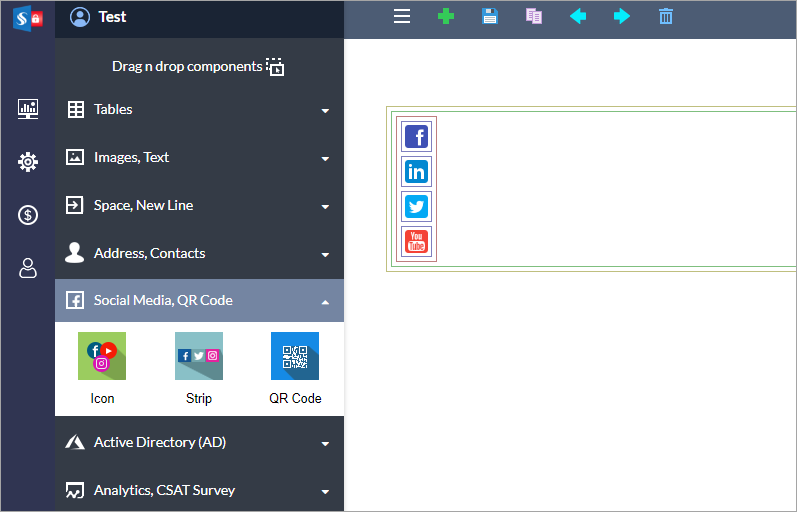Click the copy pages icon in toolbar

pos(534,16)
